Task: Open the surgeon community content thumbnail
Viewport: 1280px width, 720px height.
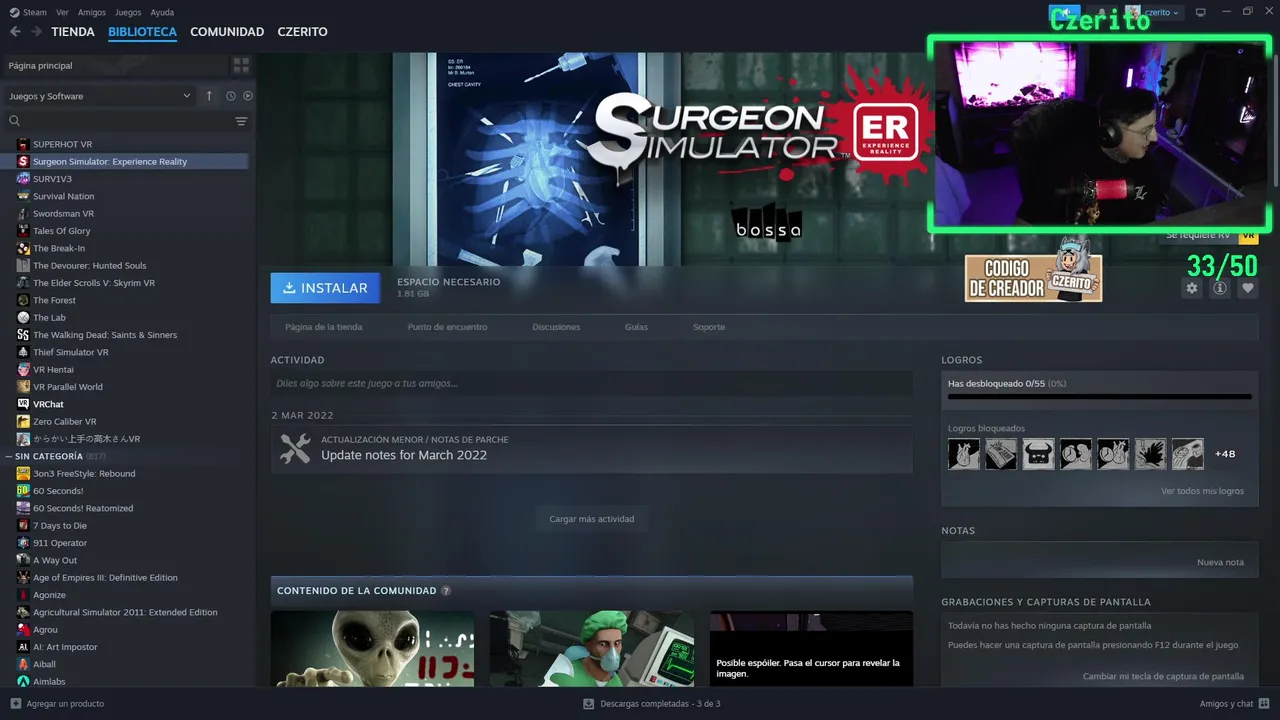Action: 591,649
